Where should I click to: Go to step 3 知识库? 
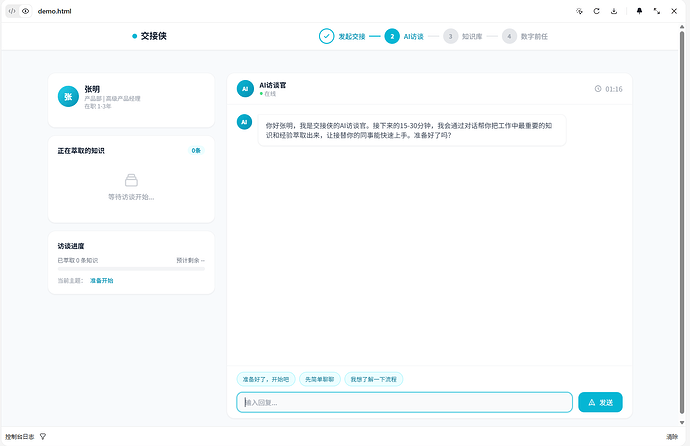[x=451, y=36]
